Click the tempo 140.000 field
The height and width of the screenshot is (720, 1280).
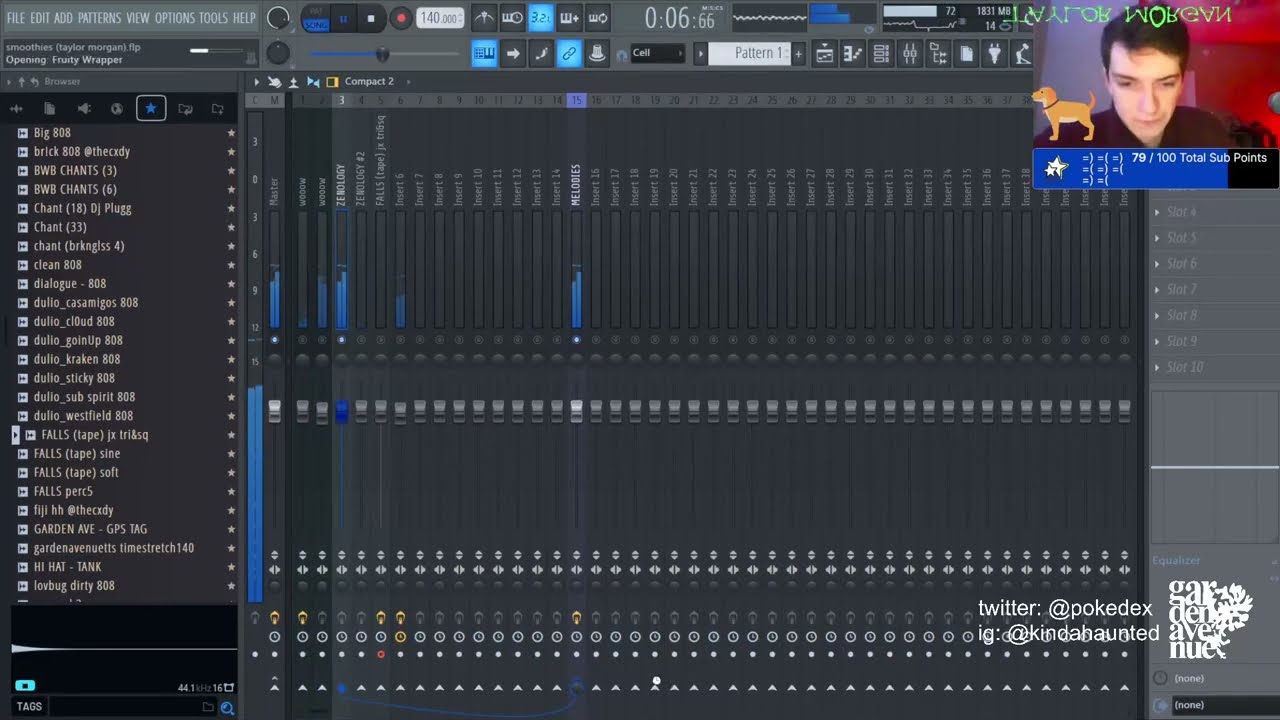439,18
